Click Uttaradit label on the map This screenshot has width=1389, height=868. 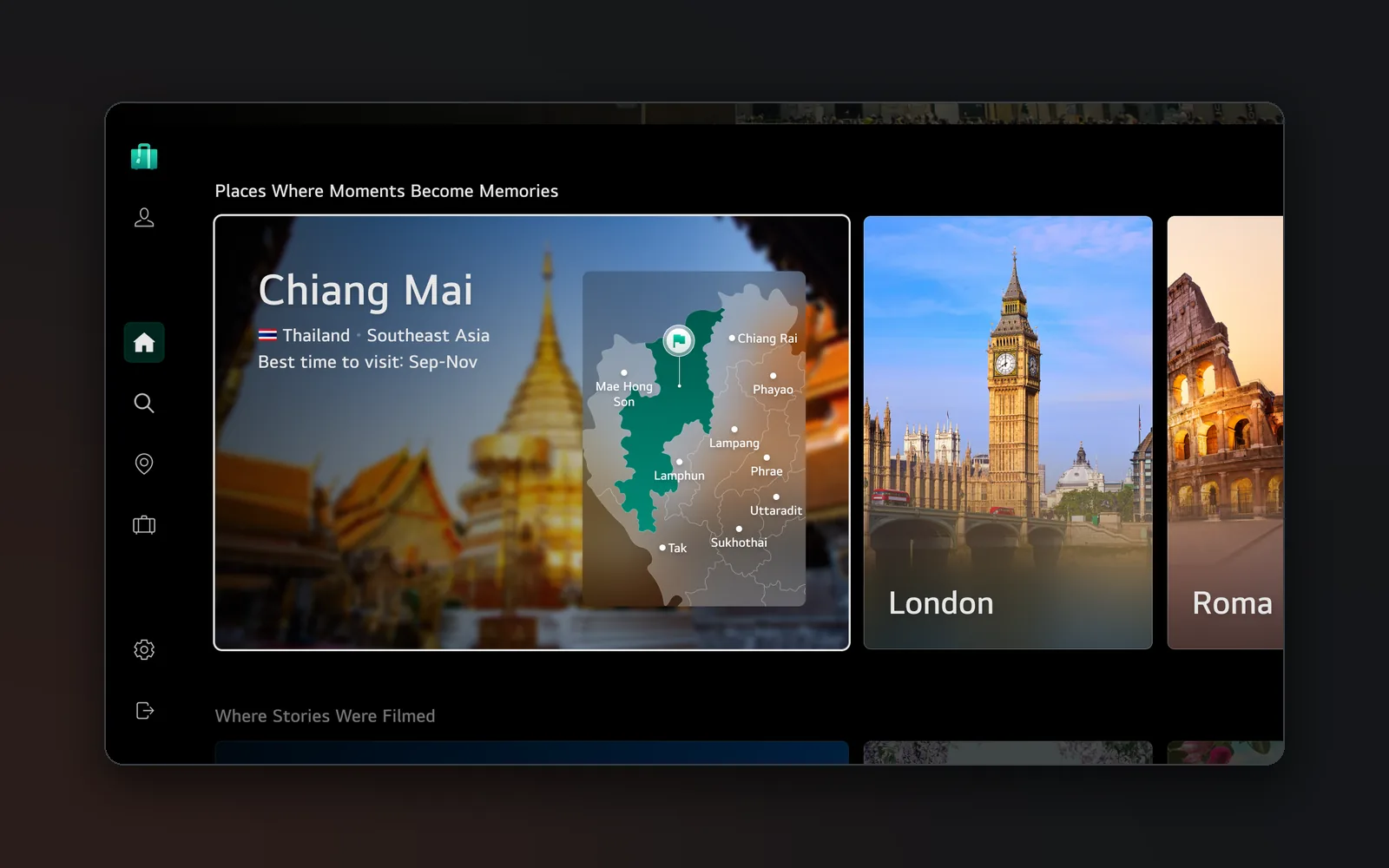pos(776,510)
